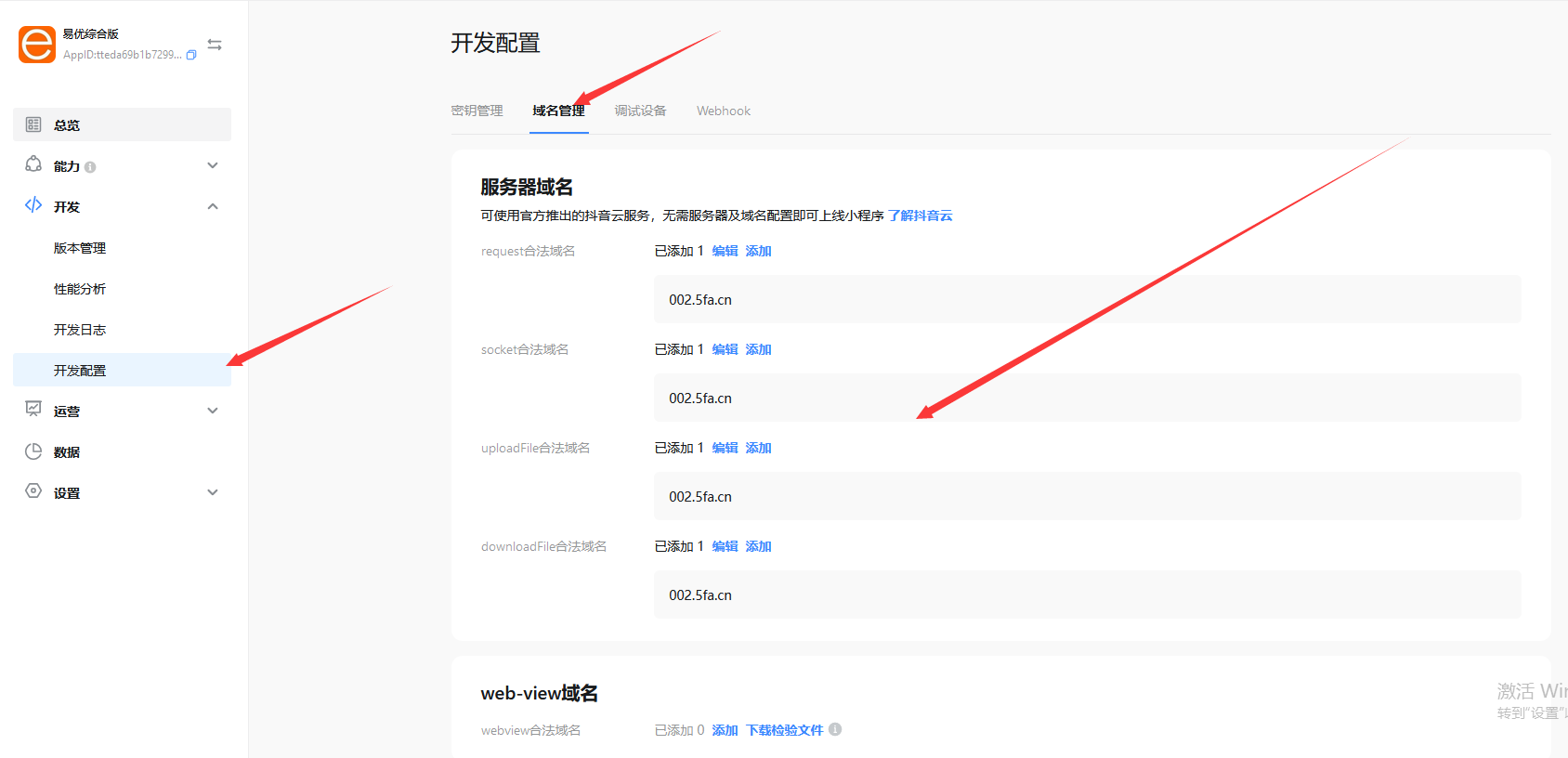Viewport: 1568px width, 758px height.
Task: Click the 002.5fa.cn entry under downloadFile合法域名
Action: click(x=1088, y=595)
